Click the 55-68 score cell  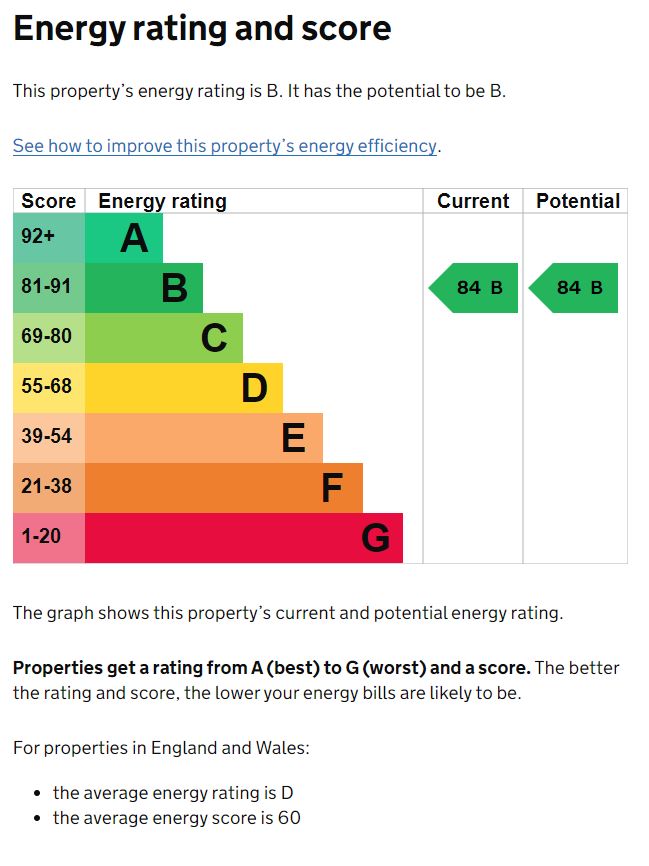click(49, 388)
